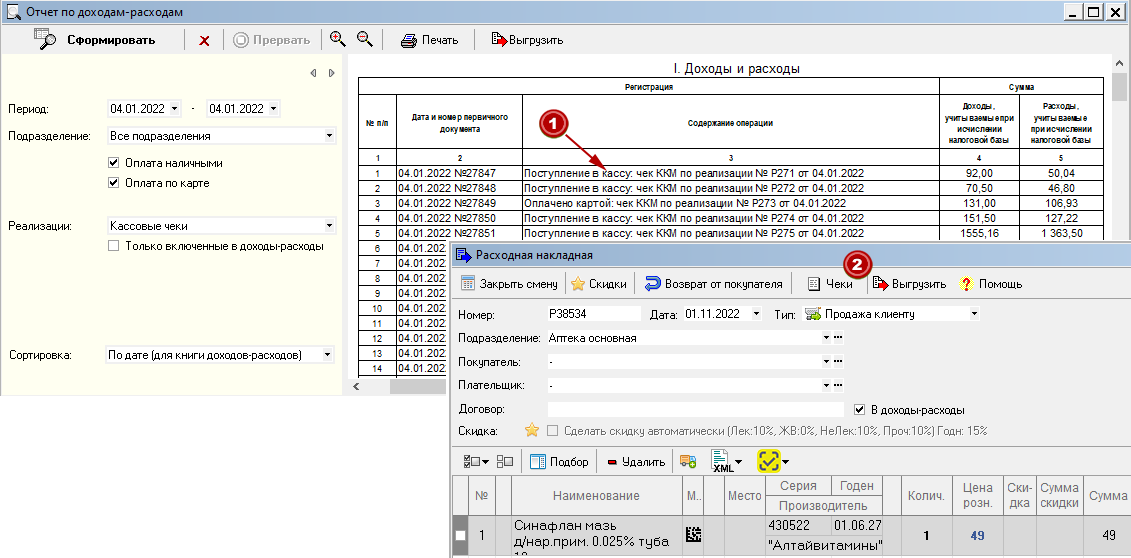1131x558 pixels.
Task: Click ellipsis button next to Покупатель
Action: click(838, 362)
